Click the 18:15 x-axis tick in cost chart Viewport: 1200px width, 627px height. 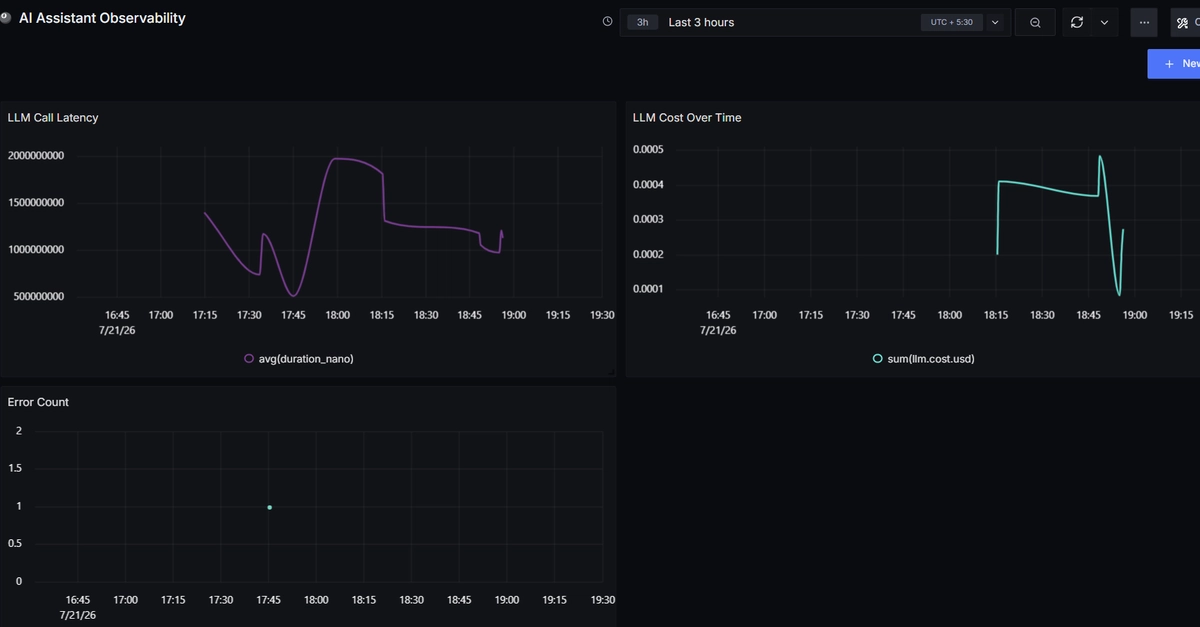pos(996,315)
